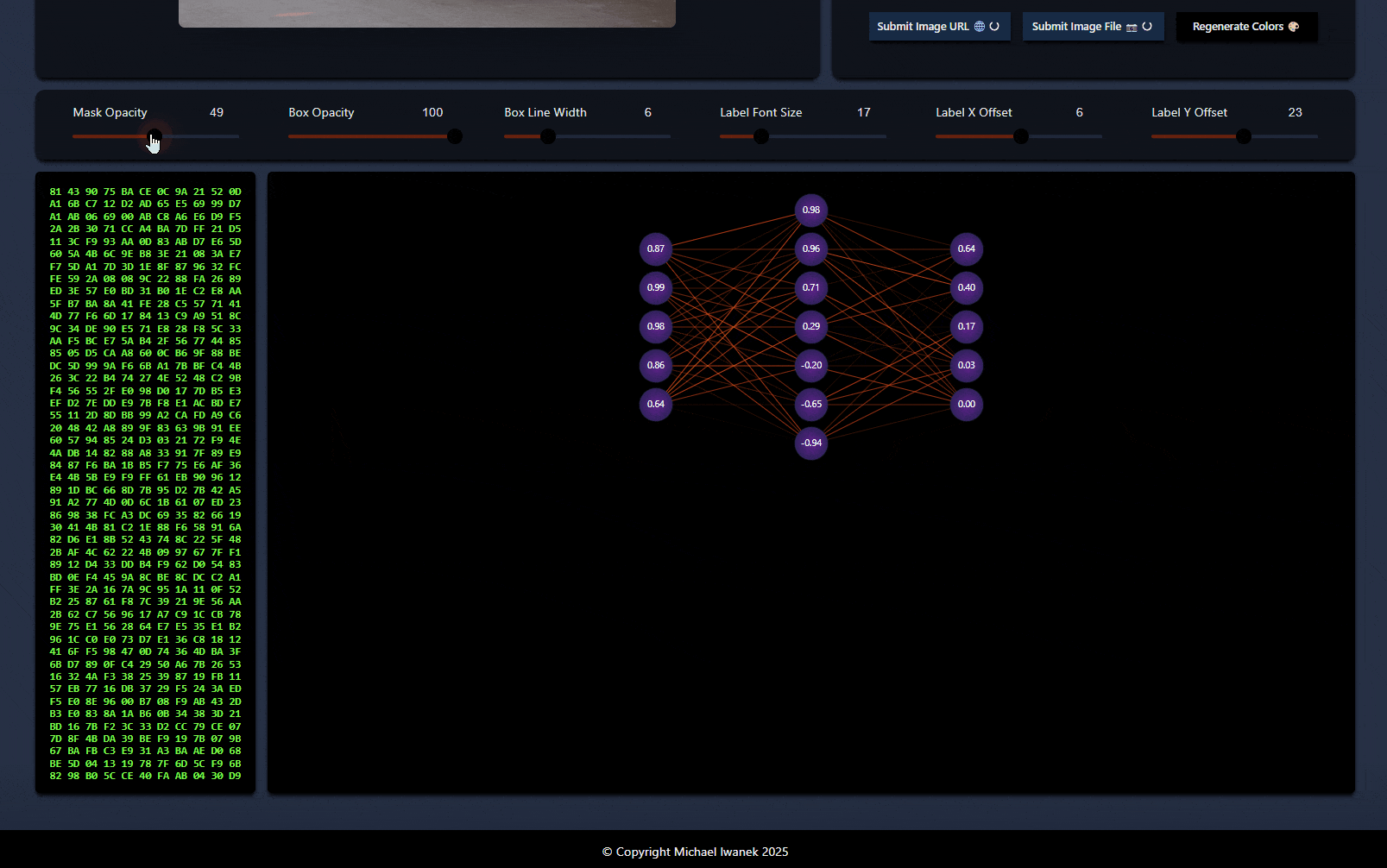Click the Box Opacity label
Viewport: 1387px width, 868px height.
(x=321, y=112)
